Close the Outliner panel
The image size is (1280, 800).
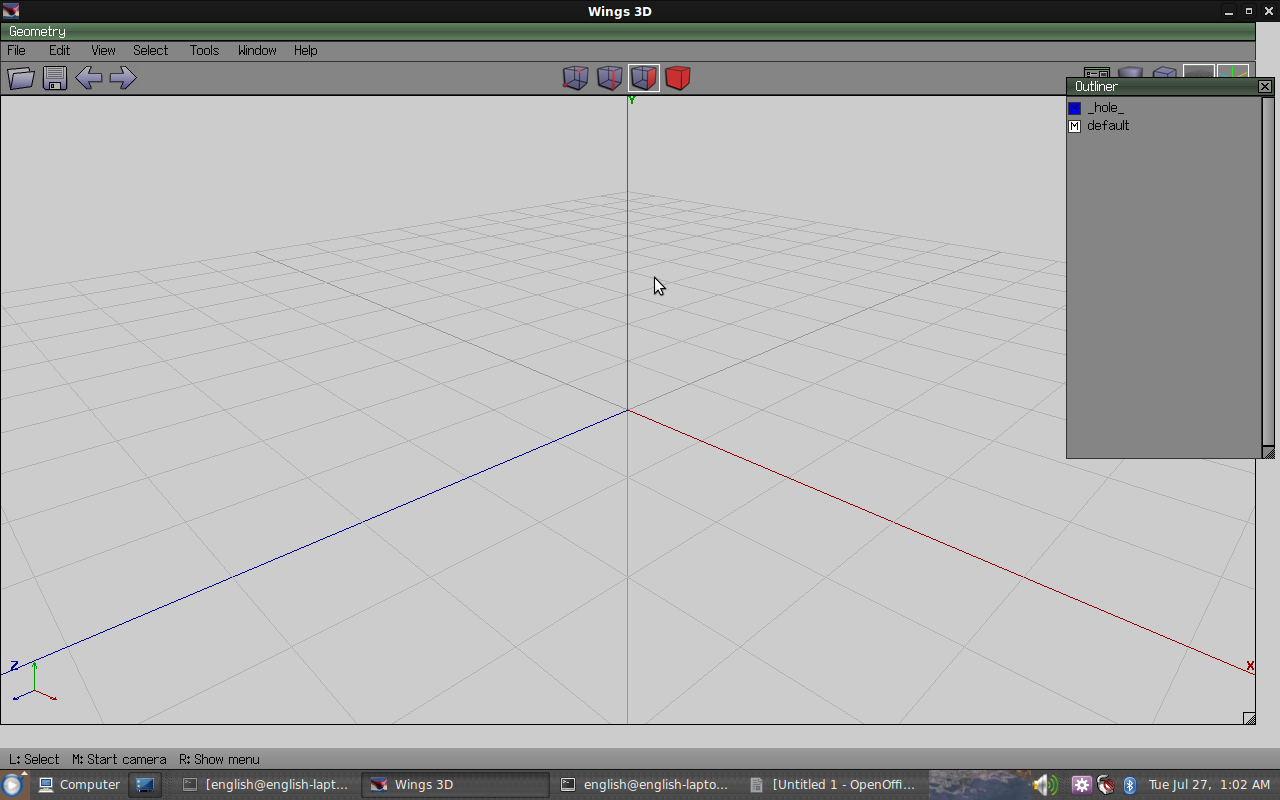point(1265,87)
